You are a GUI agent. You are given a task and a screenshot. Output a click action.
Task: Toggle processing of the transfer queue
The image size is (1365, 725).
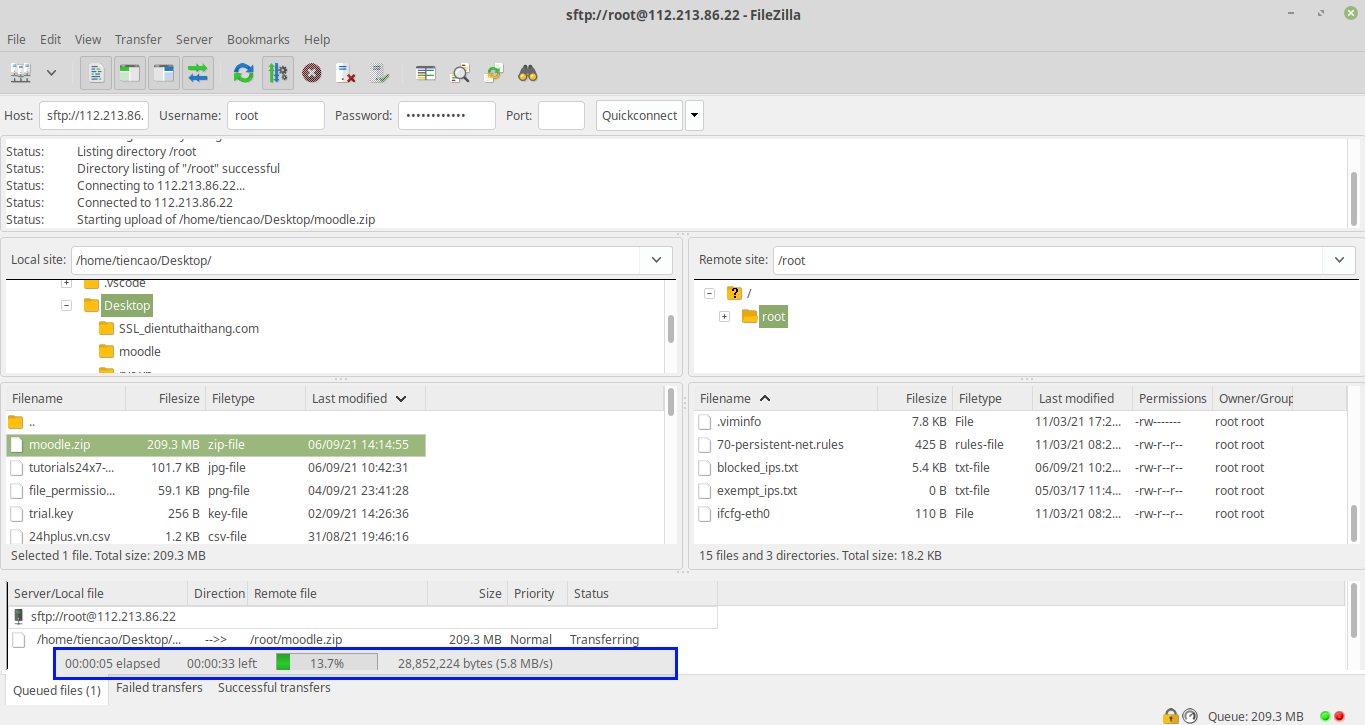[x=278, y=73]
